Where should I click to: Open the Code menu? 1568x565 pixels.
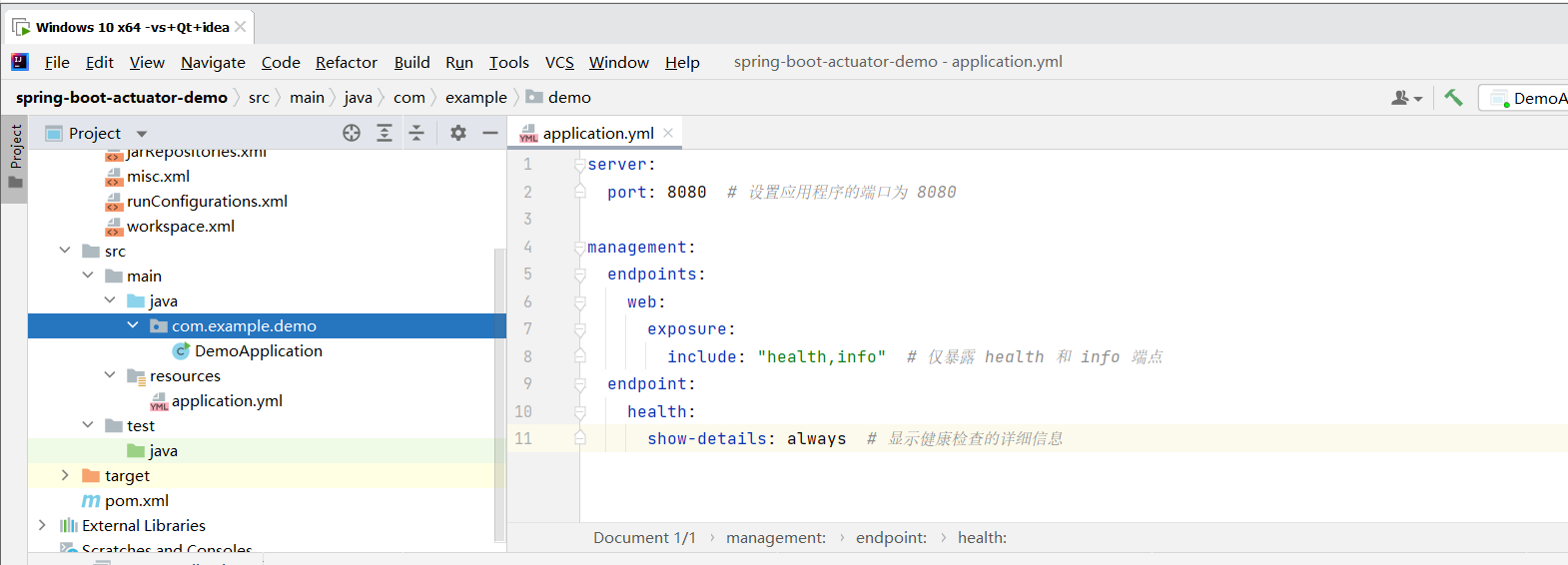click(x=281, y=62)
